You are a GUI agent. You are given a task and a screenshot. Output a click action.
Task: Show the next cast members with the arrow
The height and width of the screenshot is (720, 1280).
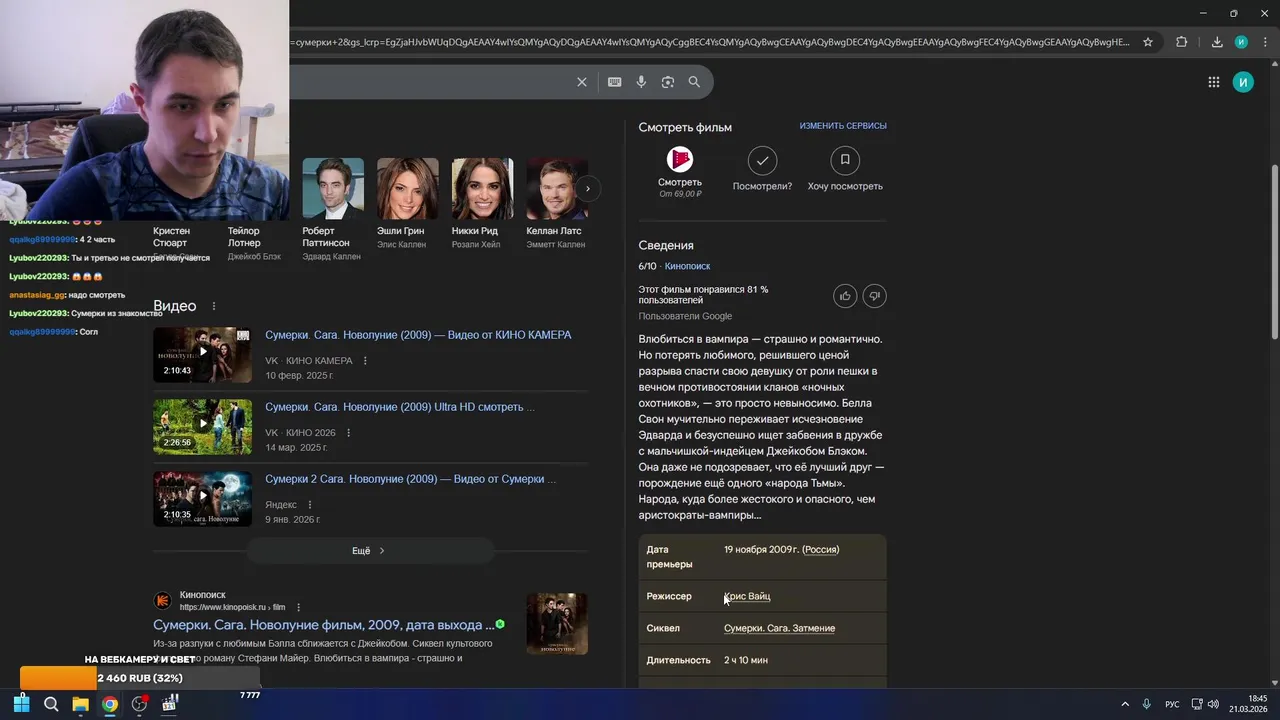click(588, 188)
